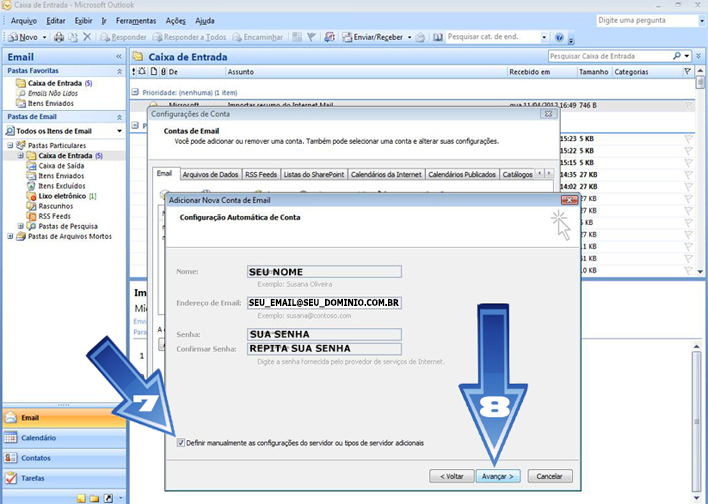Viewport: 708px width, 504px height.
Task: Collapse the Pastas Particulares tree node
Action: 10,145
